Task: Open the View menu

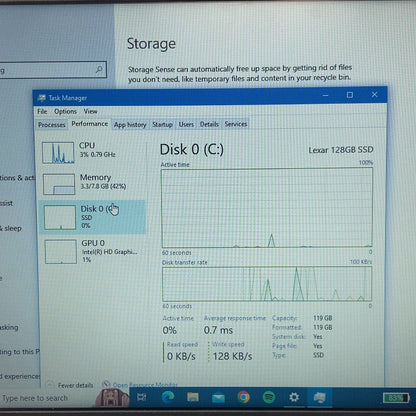Action: tap(90, 111)
